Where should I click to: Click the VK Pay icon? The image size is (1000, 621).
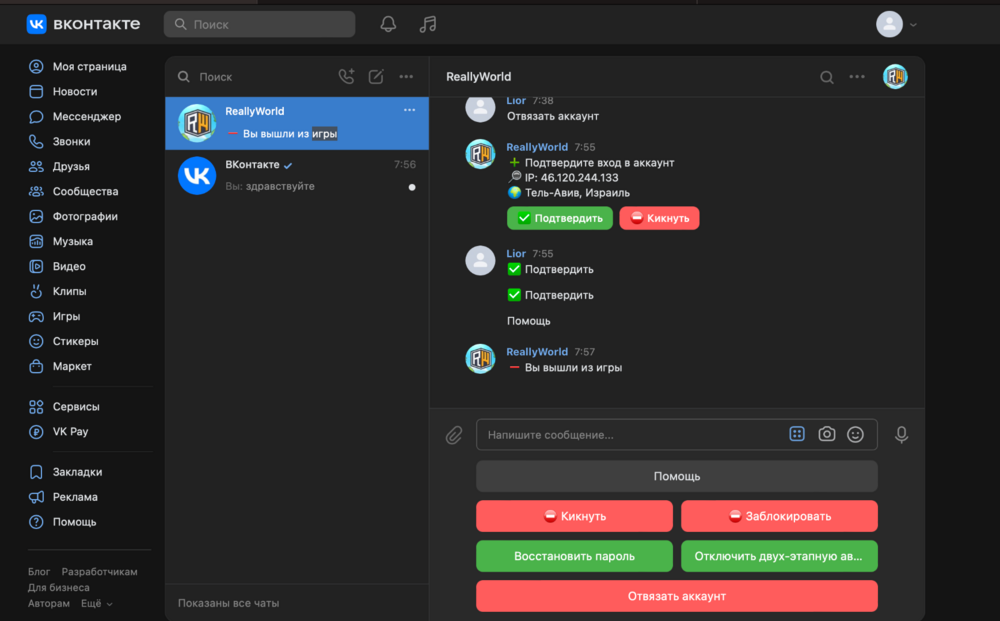[x=36, y=432]
